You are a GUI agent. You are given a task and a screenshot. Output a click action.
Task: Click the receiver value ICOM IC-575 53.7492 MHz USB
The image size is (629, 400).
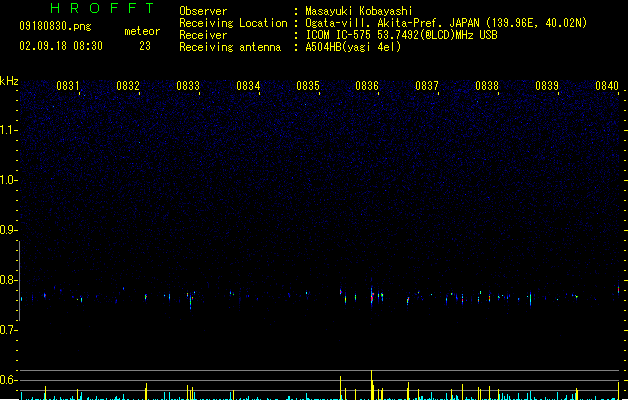click(401, 35)
